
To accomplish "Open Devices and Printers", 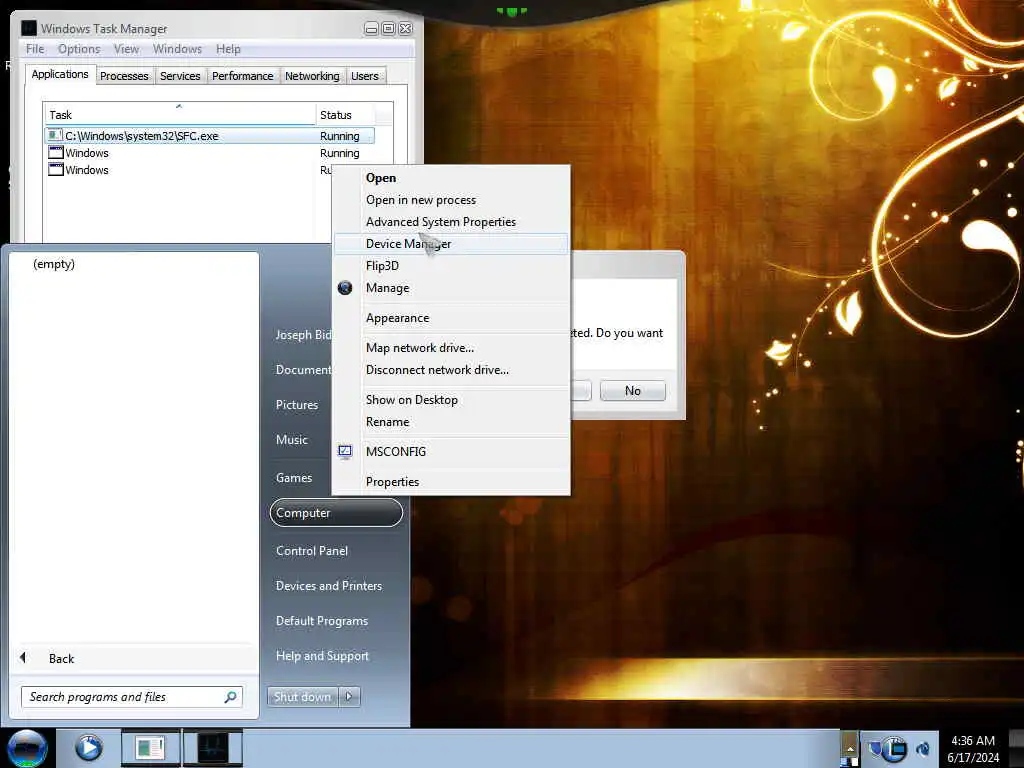I will tap(328, 586).
